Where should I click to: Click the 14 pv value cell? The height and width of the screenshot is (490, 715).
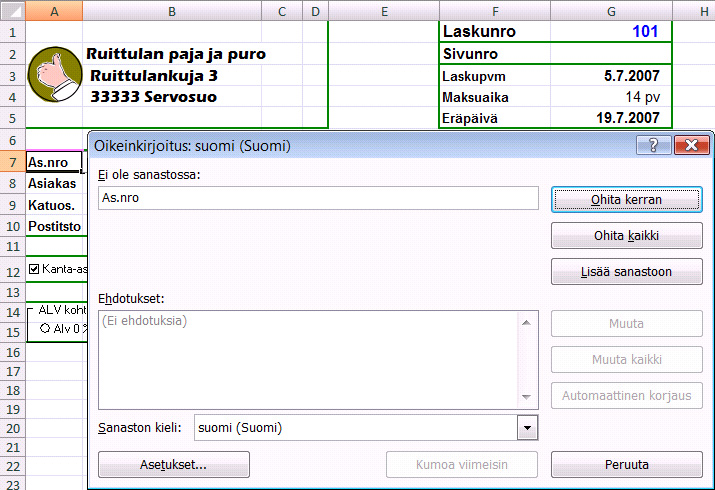pos(611,97)
